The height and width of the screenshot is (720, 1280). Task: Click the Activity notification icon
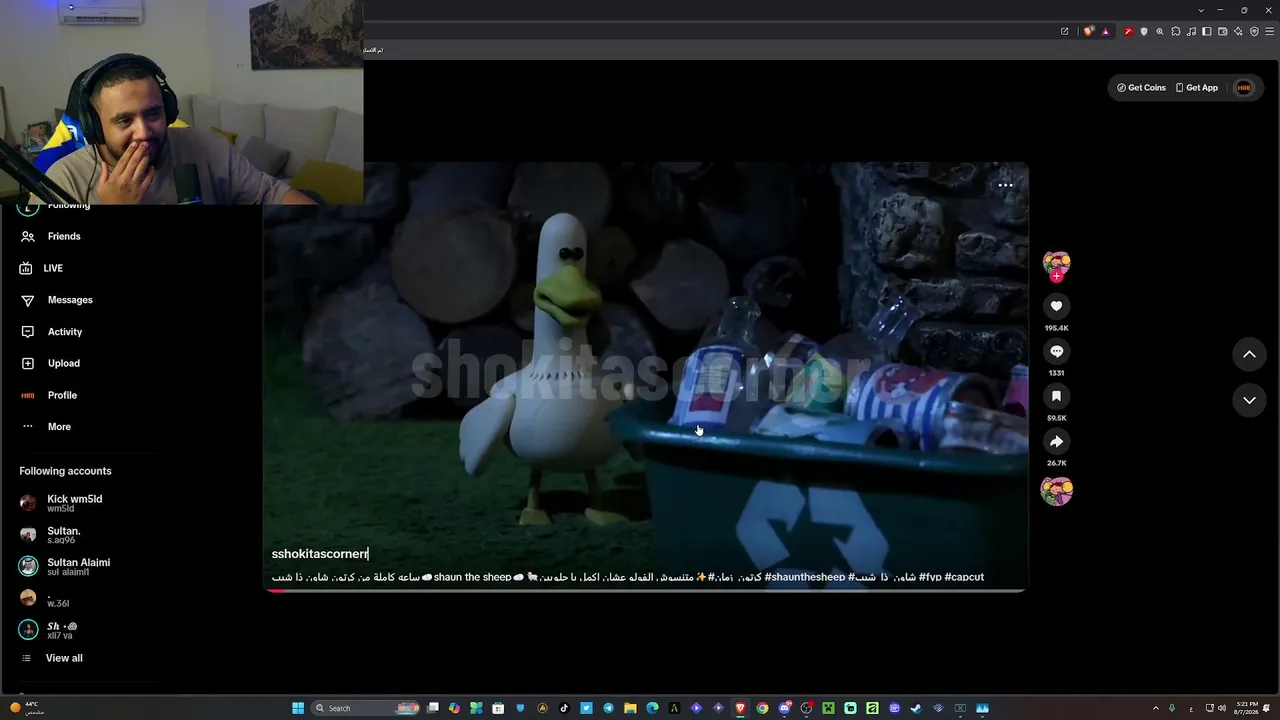tap(27, 332)
